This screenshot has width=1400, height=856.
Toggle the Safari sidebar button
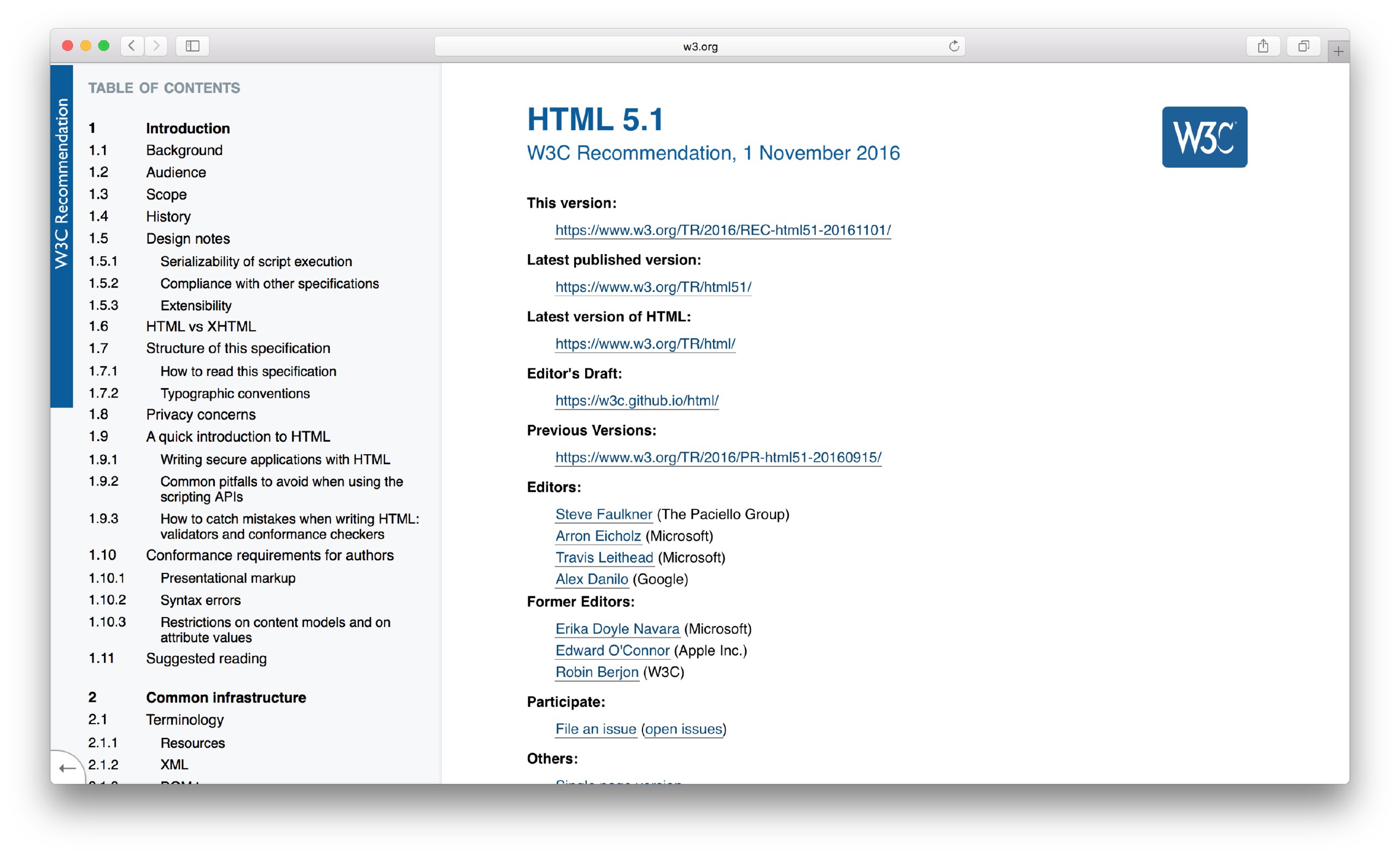(x=192, y=45)
